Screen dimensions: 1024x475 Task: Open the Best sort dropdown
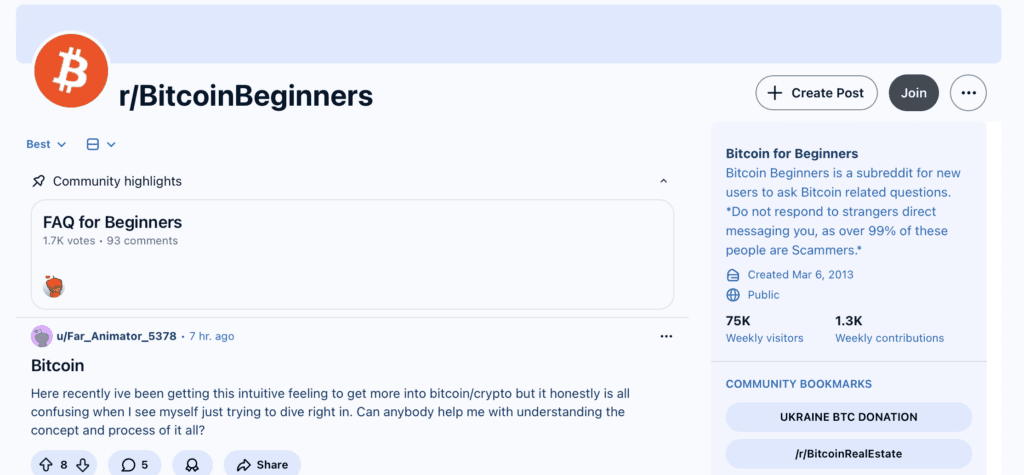click(46, 144)
